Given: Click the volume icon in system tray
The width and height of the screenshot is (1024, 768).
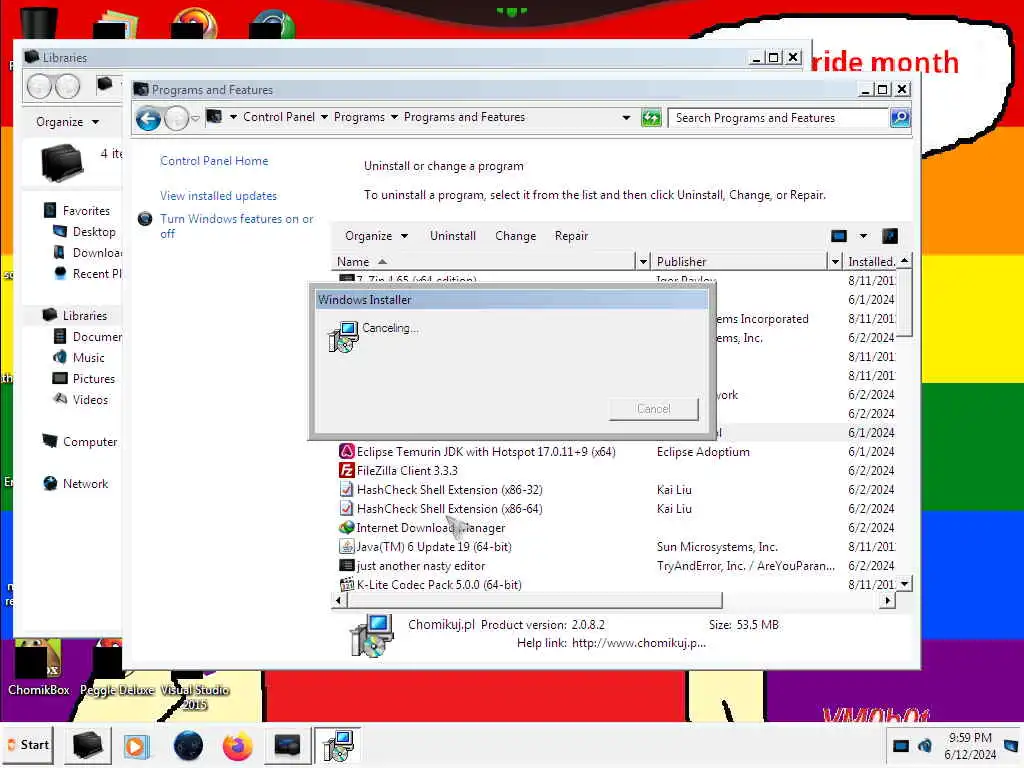Looking at the screenshot, I should (x=925, y=745).
